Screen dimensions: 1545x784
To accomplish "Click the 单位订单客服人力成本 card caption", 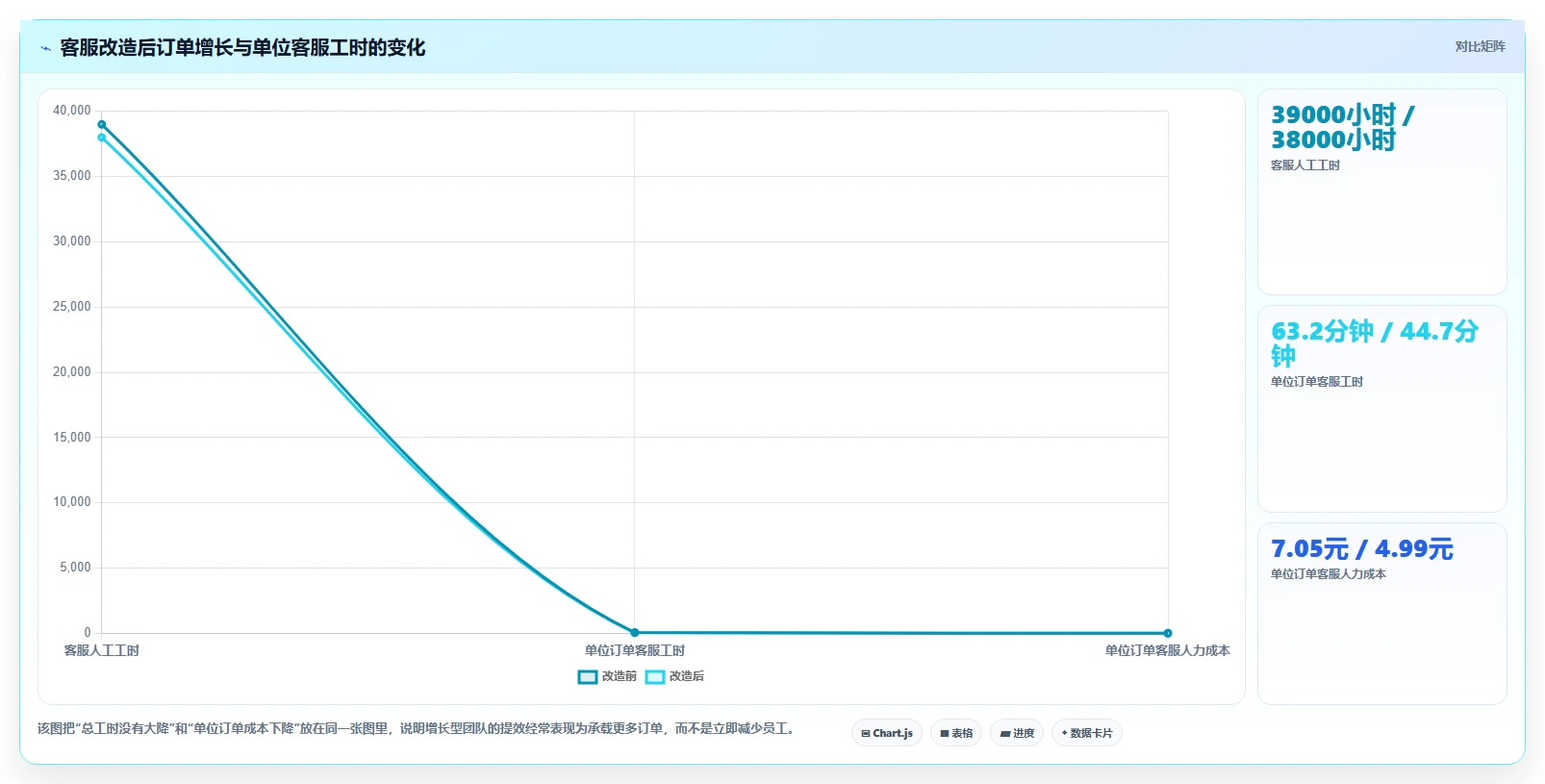I will point(1329,574).
